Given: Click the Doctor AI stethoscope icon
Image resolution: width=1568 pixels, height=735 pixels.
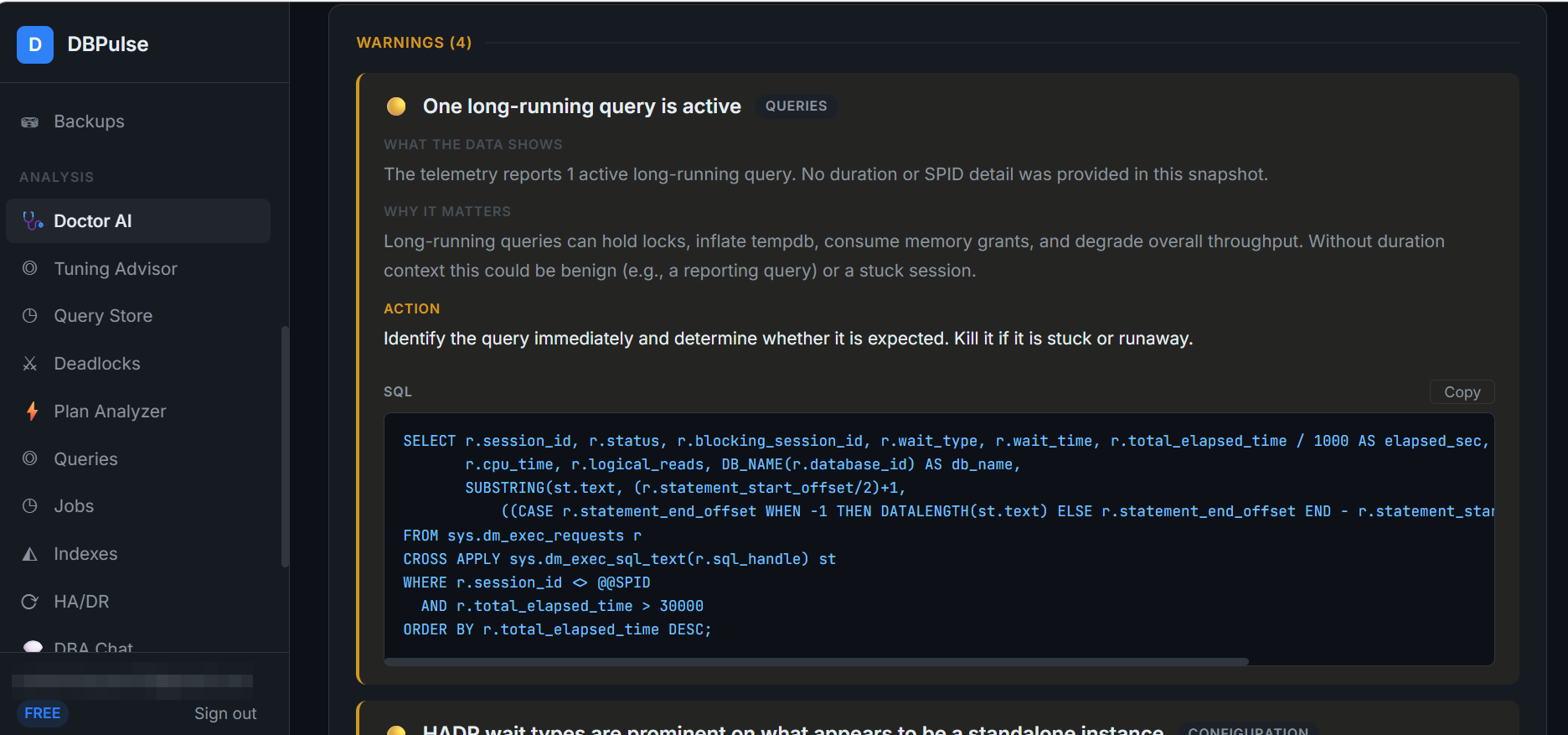Looking at the screenshot, I should [x=33, y=221].
